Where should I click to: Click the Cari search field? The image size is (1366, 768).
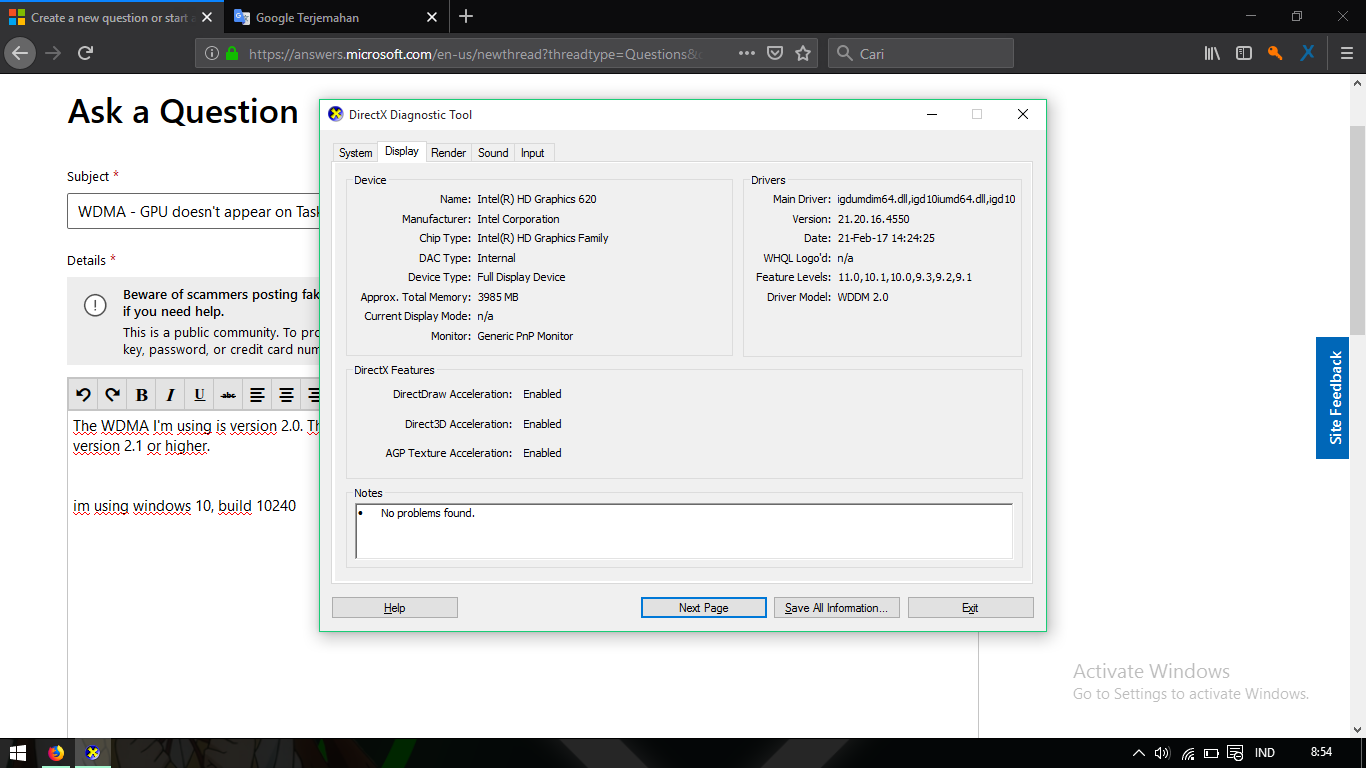tap(921, 53)
